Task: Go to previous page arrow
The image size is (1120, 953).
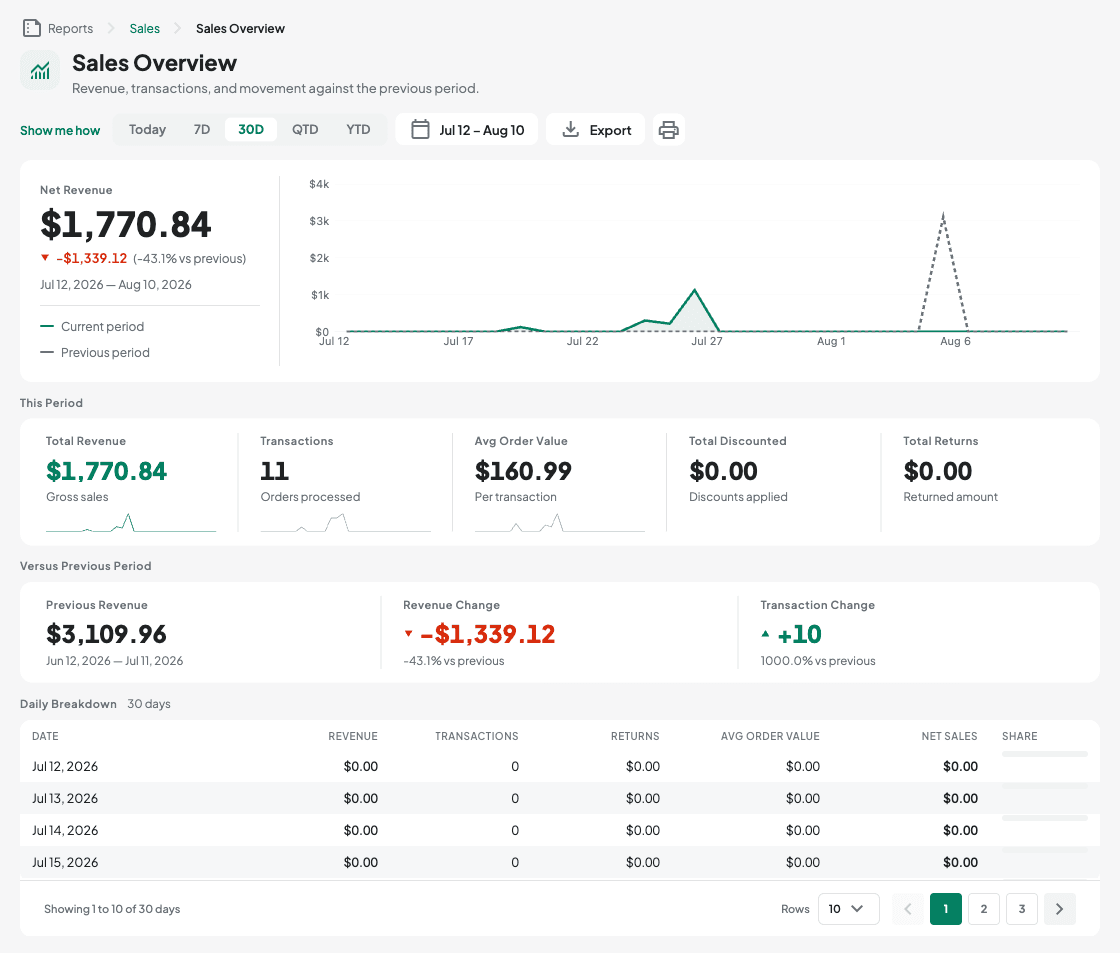Action: [x=908, y=909]
